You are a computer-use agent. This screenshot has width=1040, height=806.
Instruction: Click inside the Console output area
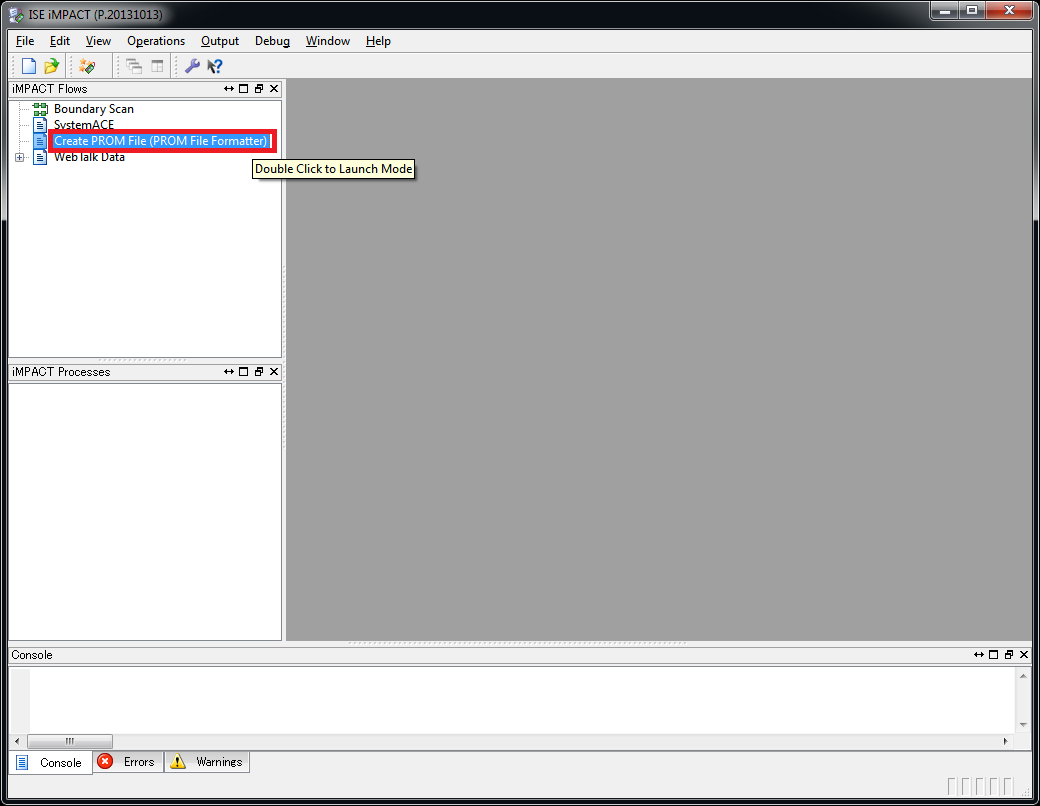(523, 700)
